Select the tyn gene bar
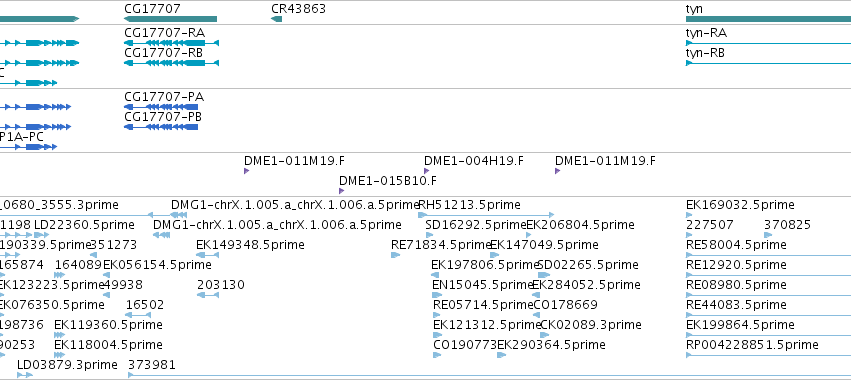Screen dimensions: 851x380 [769, 19]
